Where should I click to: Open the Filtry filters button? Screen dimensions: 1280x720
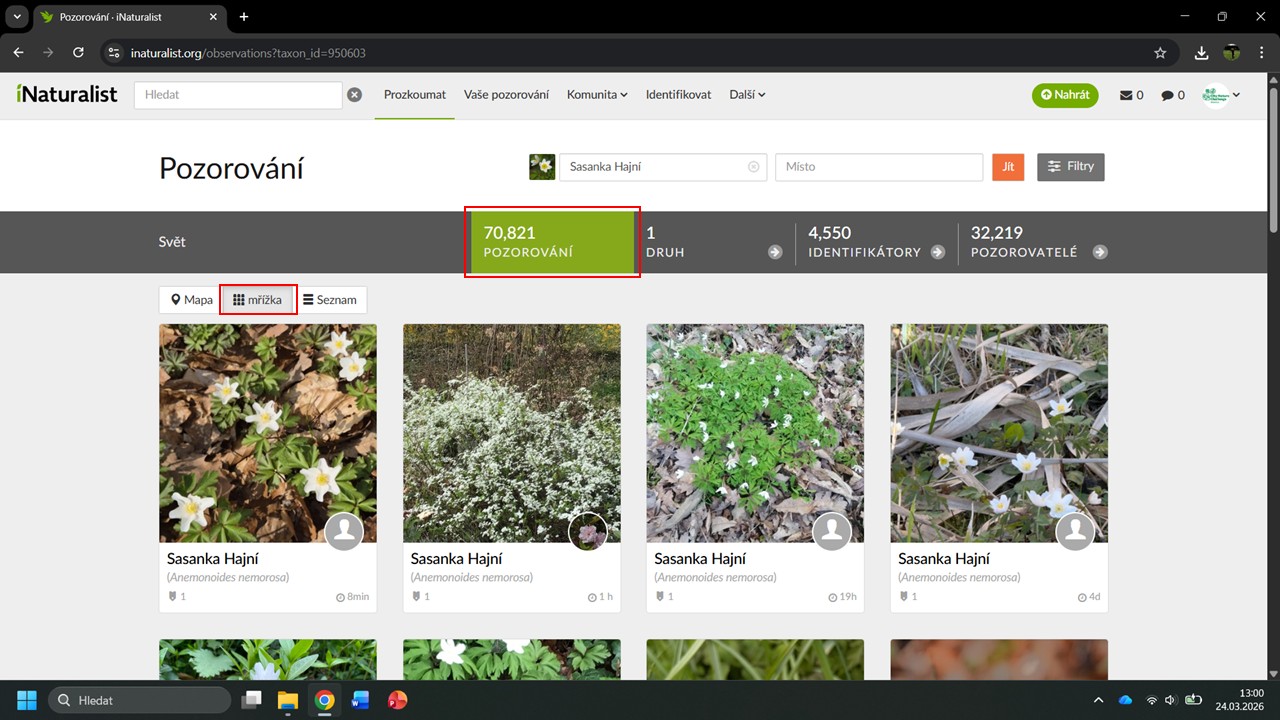click(x=1070, y=167)
